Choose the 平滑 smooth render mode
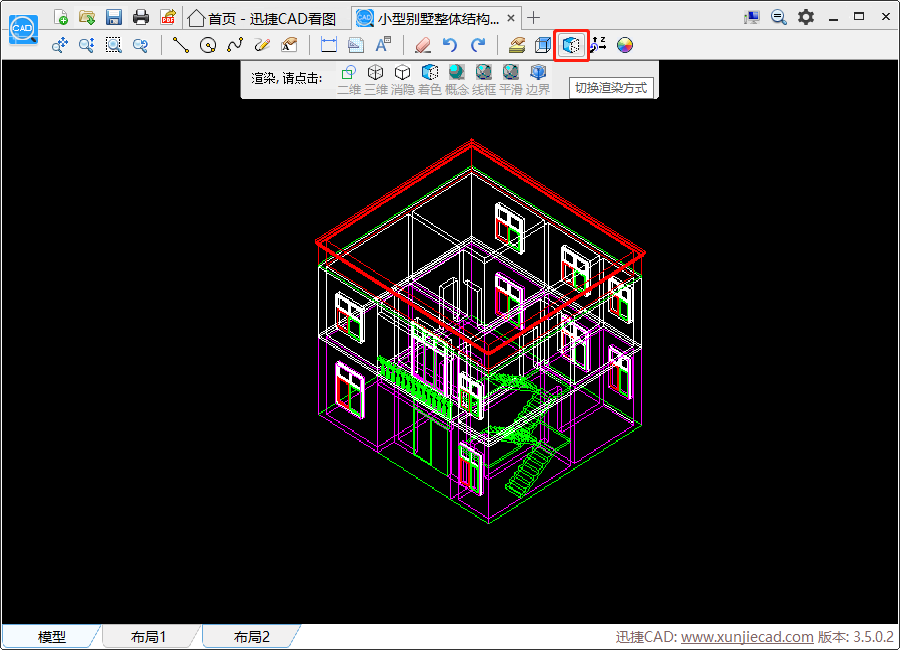Screen dimensions: 900x650 pos(510,80)
